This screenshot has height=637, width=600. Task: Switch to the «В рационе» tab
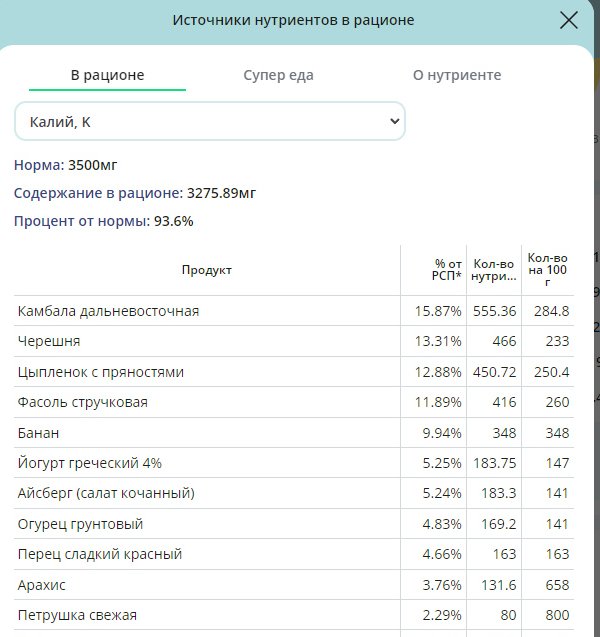[x=107, y=75]
